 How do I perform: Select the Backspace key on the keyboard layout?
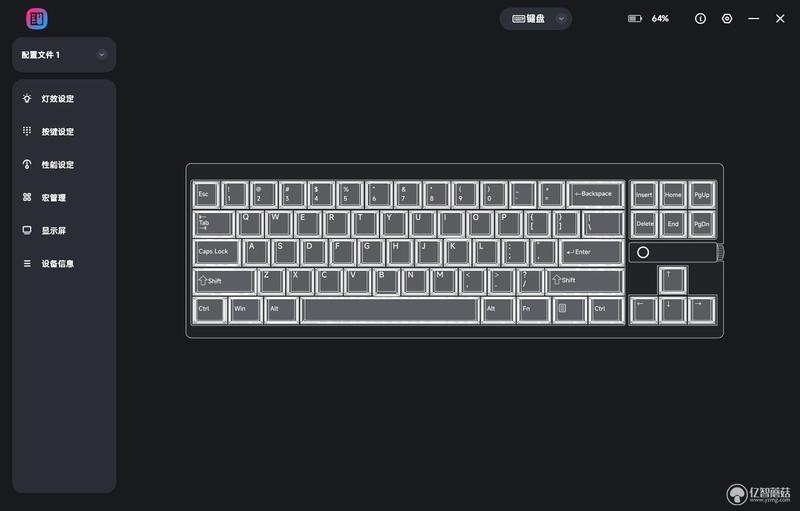595,194
